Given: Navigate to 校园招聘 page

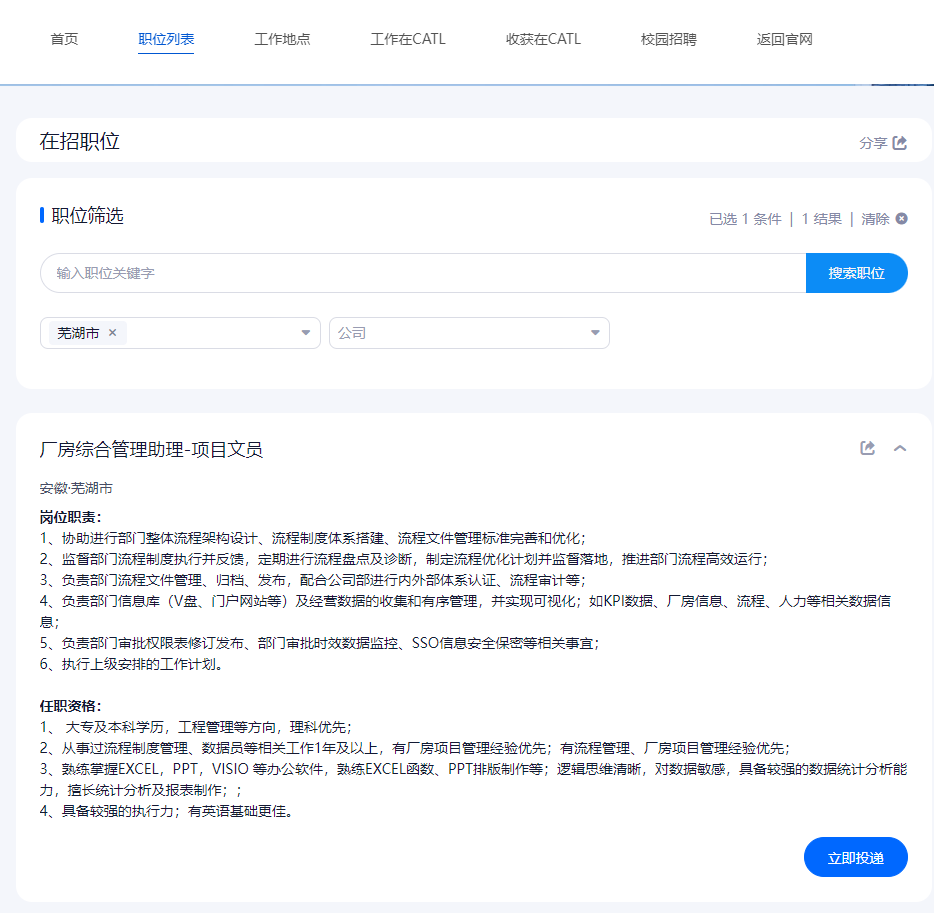Looking at the screenshot, I should point(668,39).
